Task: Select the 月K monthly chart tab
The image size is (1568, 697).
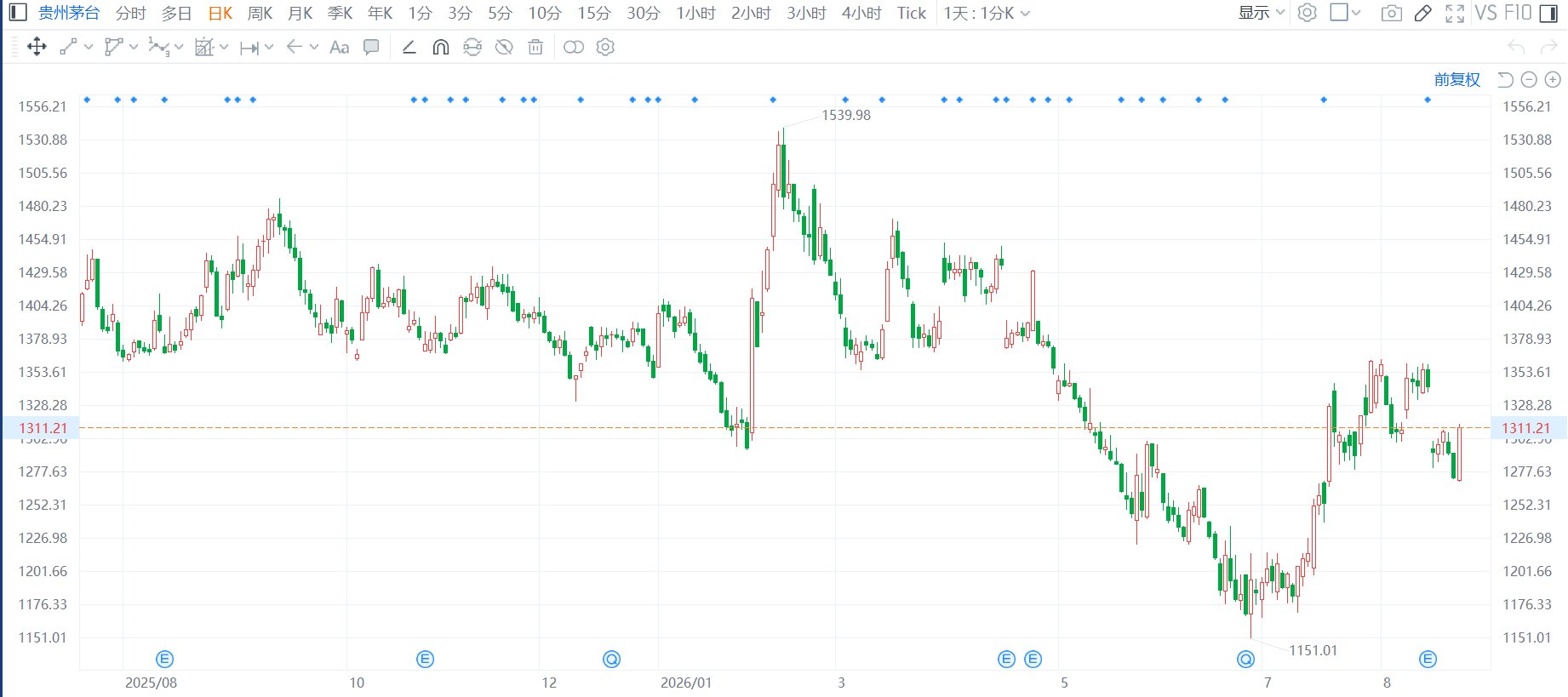Action: click(300, 14)
